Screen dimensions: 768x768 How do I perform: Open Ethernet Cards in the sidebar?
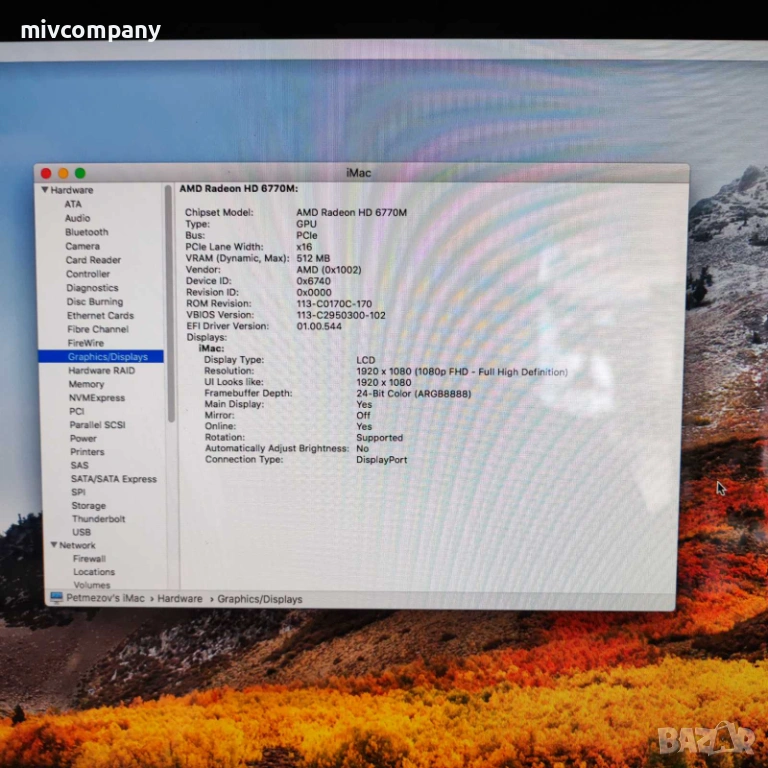(x=100, y=315)
